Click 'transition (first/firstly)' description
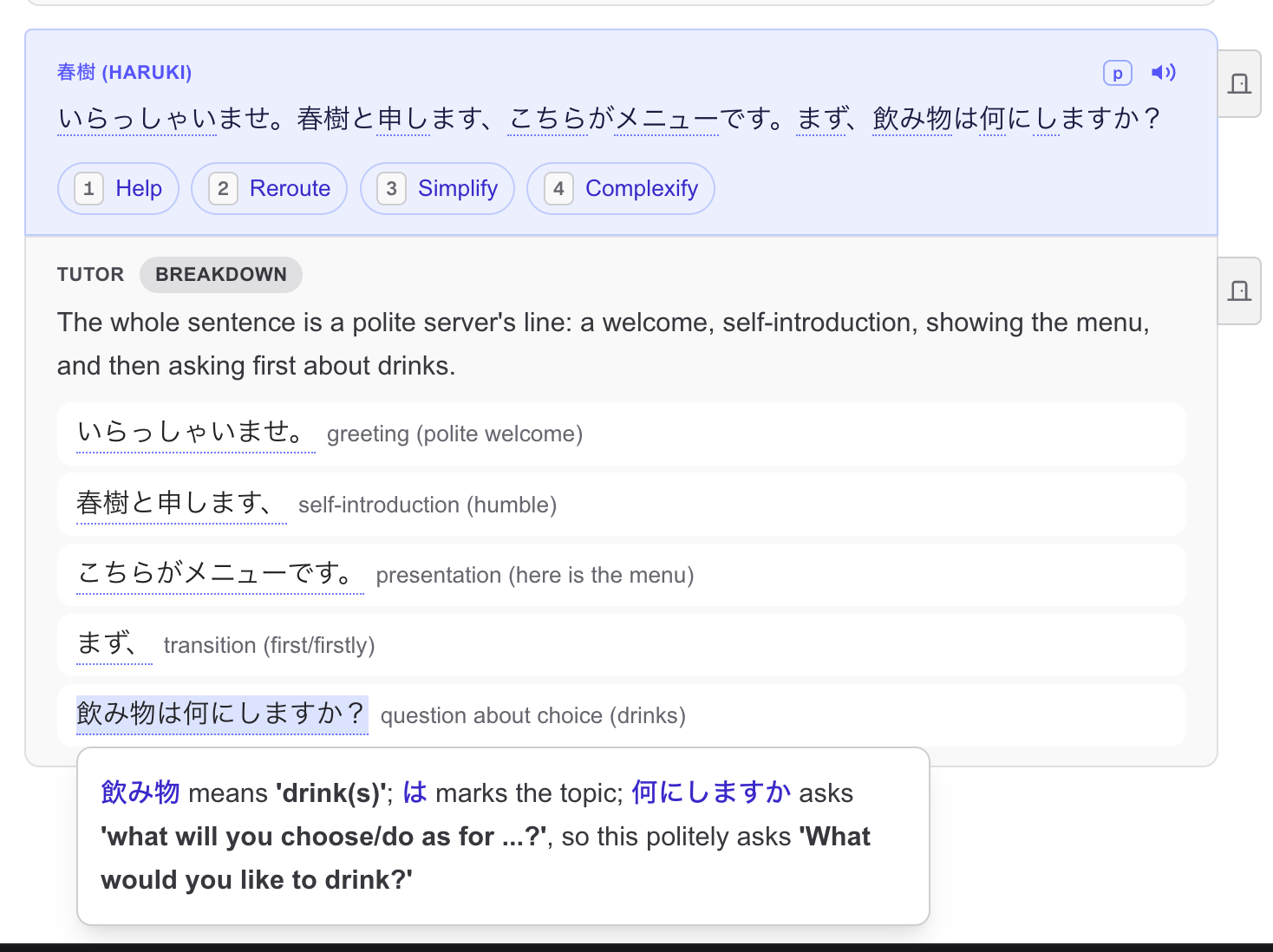 (x=269, y=646)
